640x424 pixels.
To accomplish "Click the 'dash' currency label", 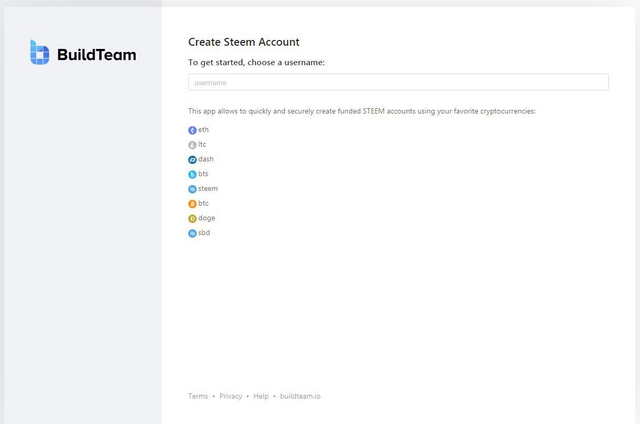I will (206, 159).
